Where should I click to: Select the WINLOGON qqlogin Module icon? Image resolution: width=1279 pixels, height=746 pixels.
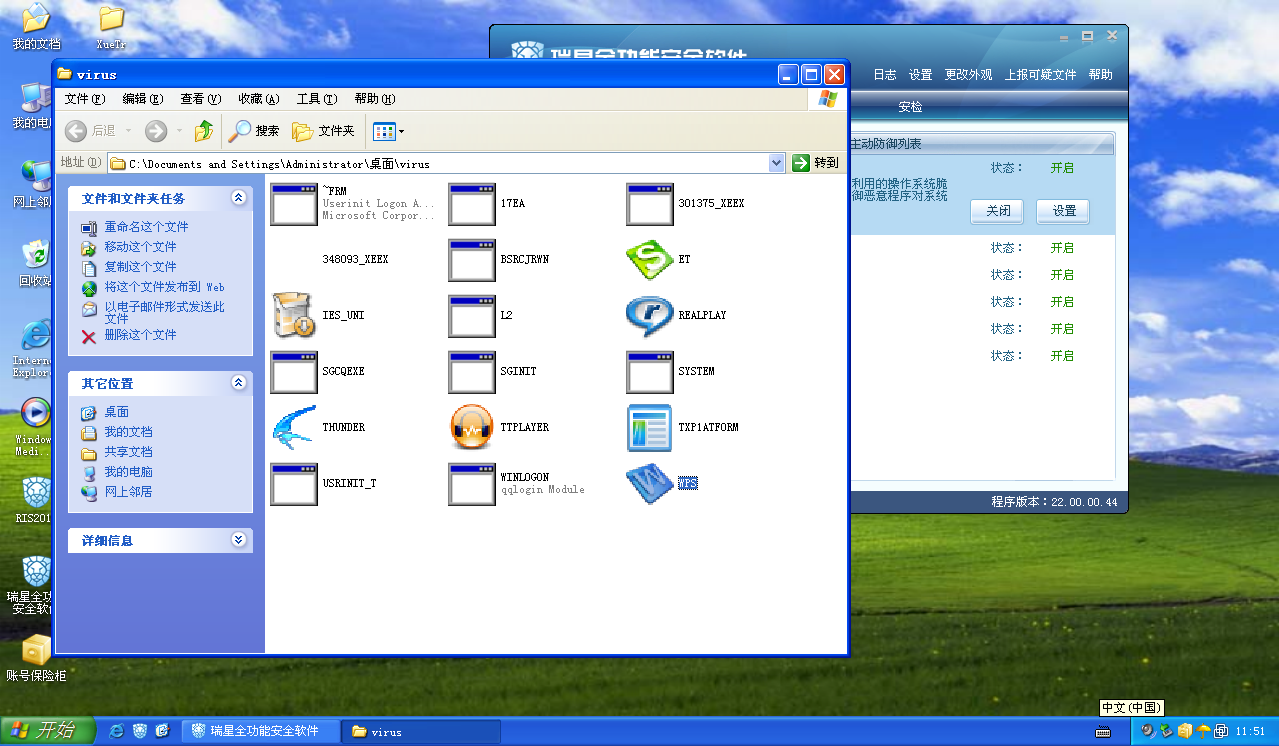click(x=472, y=484)
